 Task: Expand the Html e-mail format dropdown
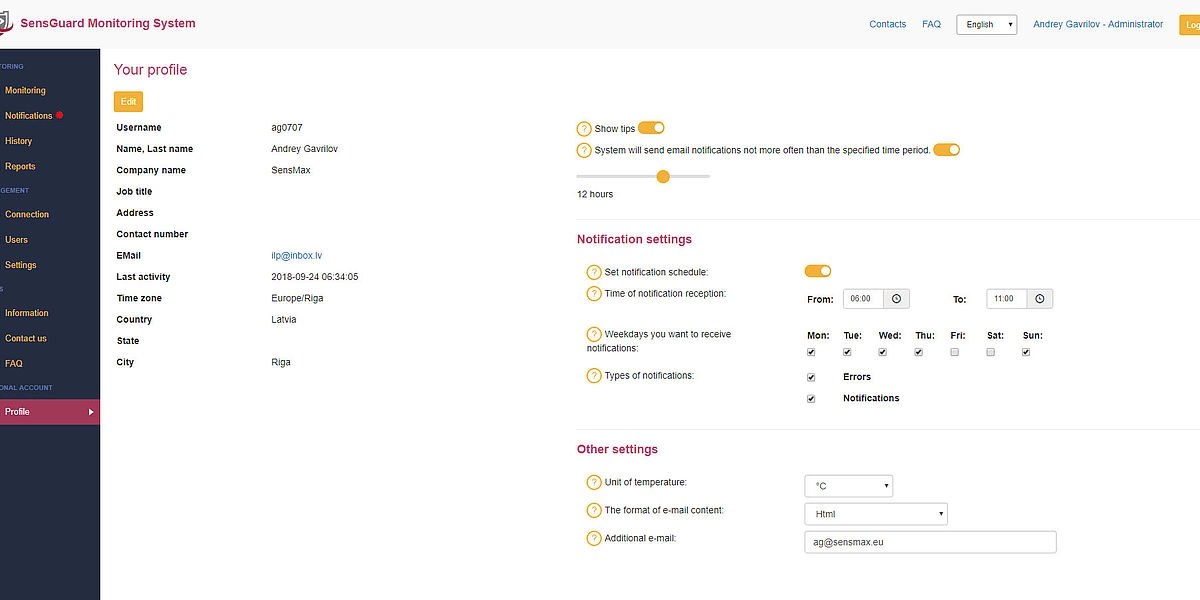875,514
